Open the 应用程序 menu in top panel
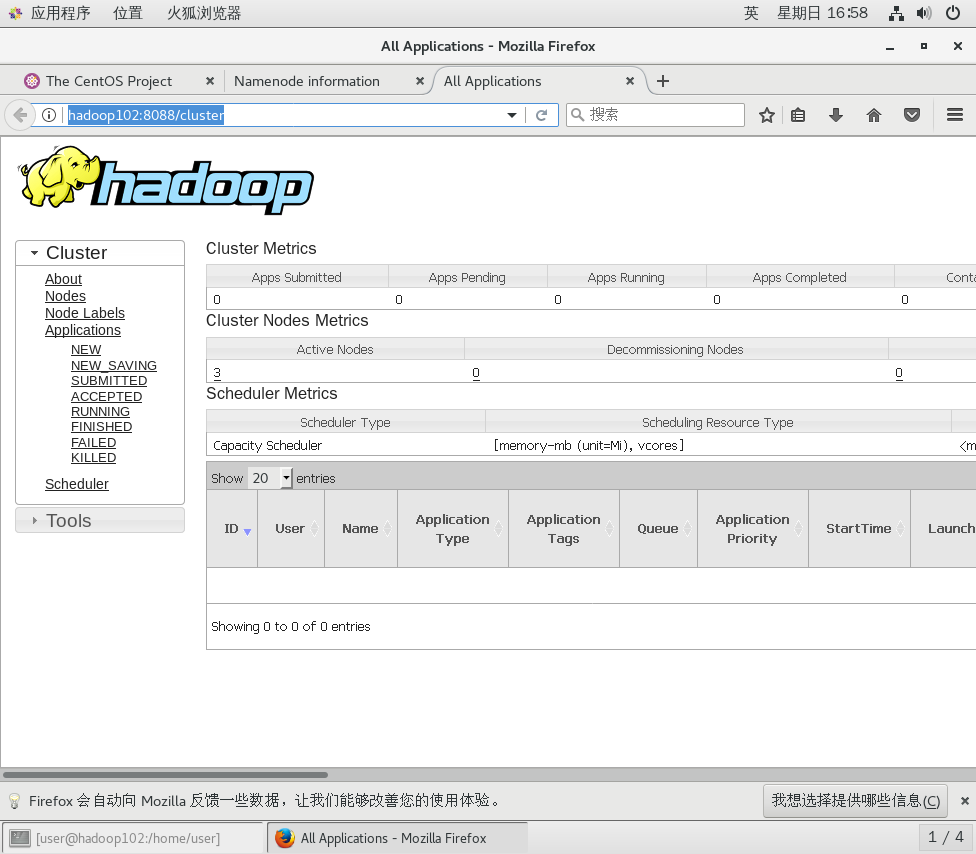 point(60,13)
